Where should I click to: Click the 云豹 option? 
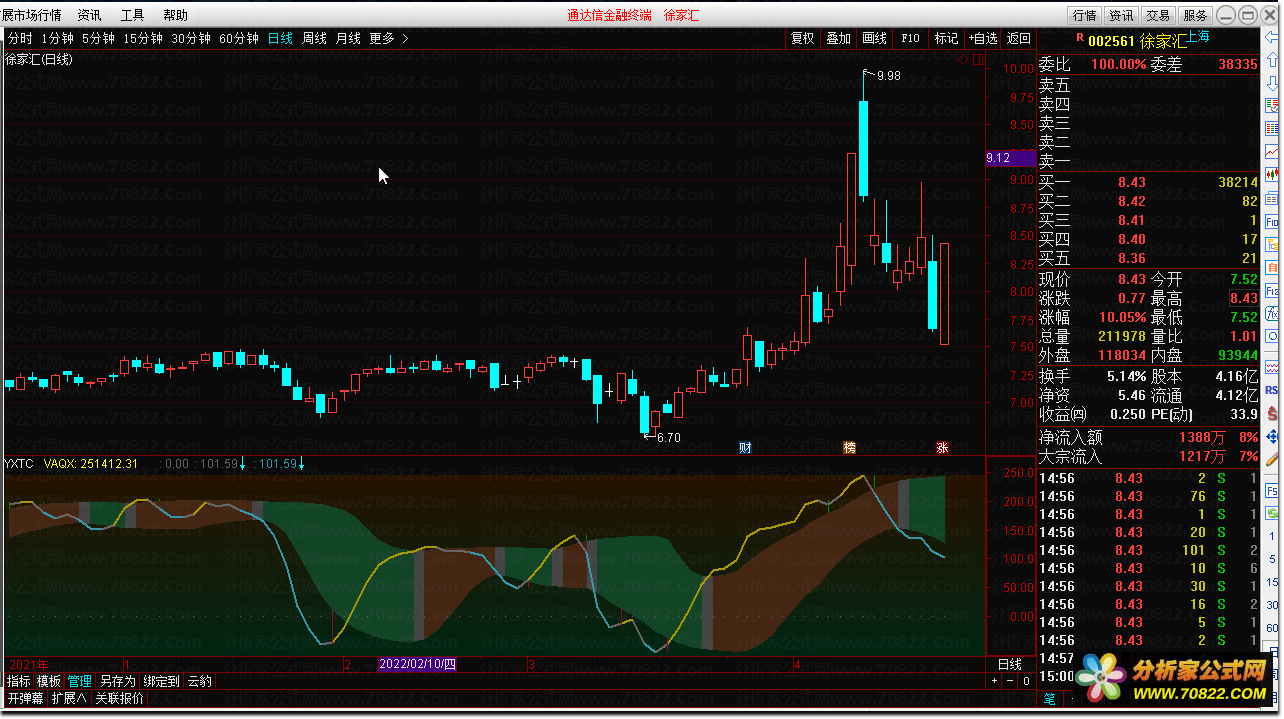(x=200, y=681)
